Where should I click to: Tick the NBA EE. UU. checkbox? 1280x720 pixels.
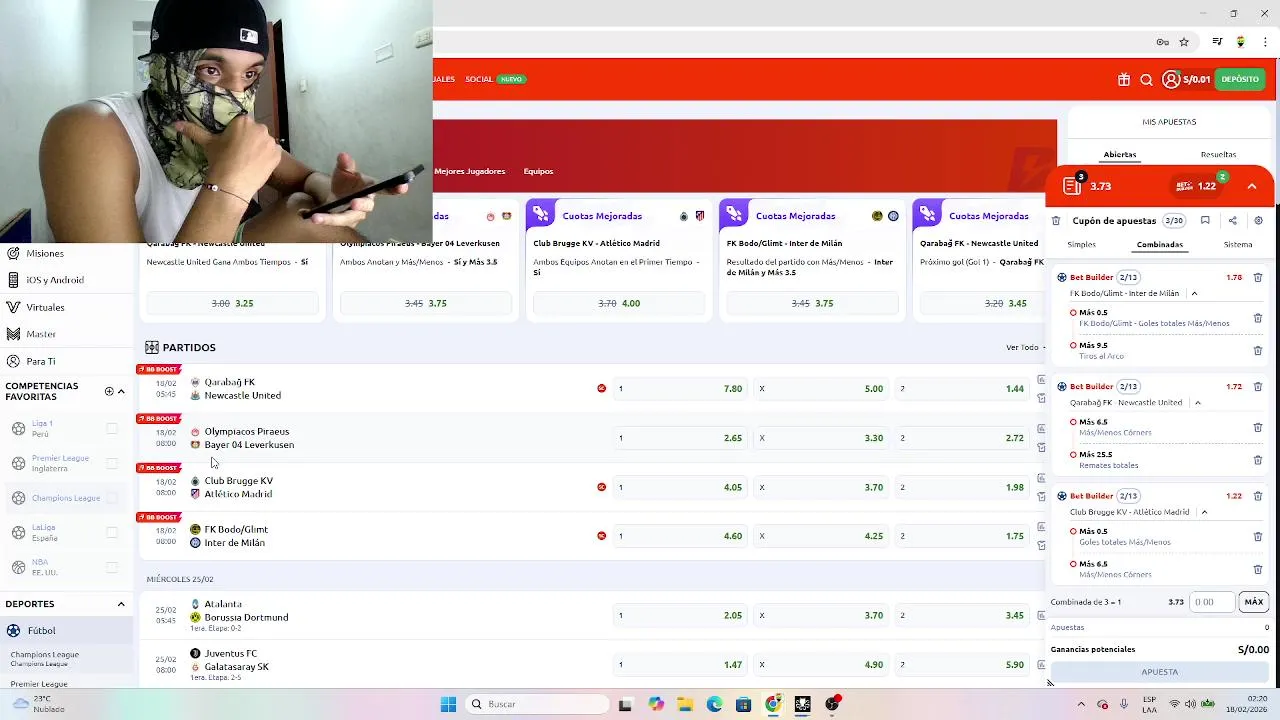(x=112, y=567)
